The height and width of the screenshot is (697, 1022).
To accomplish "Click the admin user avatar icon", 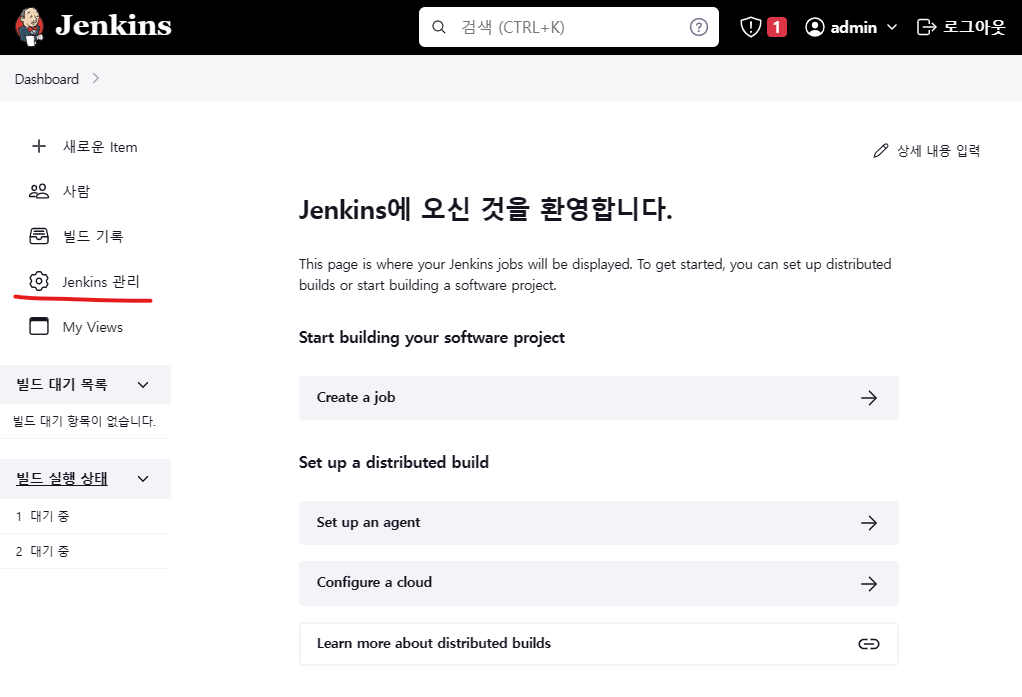I will point(815,27).
